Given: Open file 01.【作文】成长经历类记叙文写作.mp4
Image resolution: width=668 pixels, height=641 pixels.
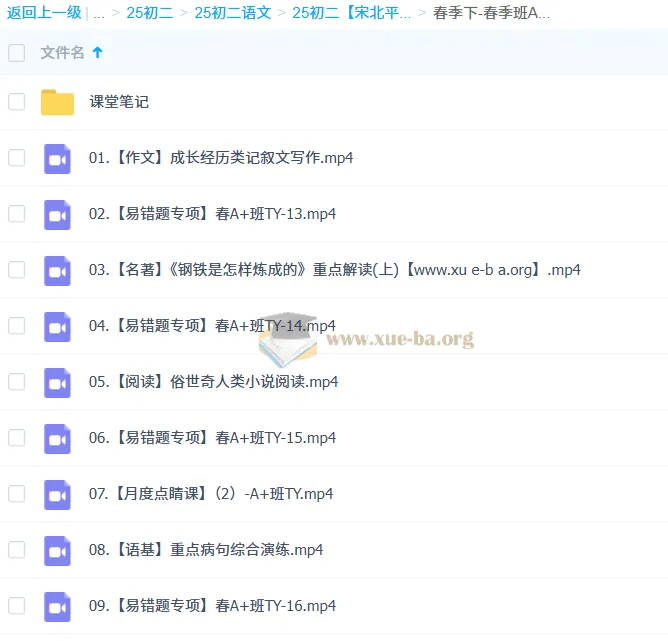Looking at the screenshot, I should tap(221, 158).
